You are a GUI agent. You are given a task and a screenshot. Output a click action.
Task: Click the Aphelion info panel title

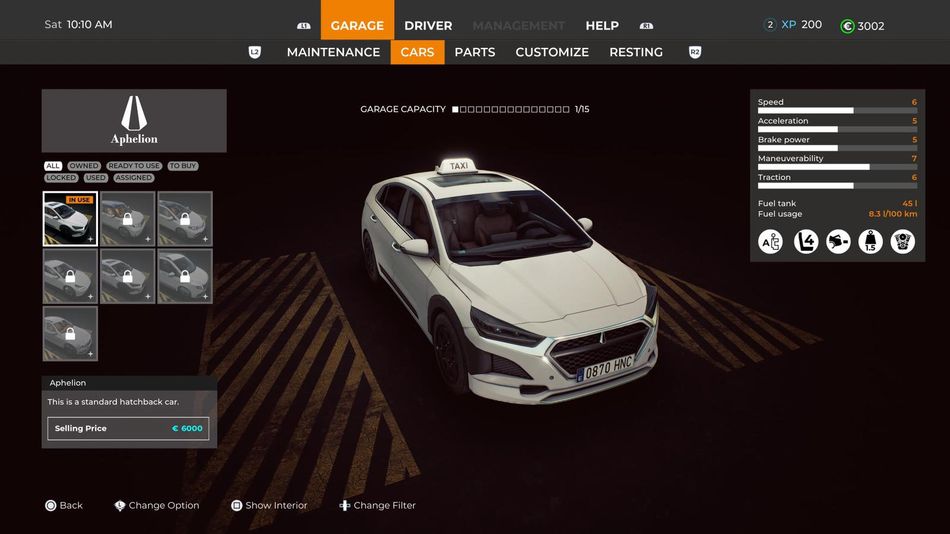(x=68, y=383)
